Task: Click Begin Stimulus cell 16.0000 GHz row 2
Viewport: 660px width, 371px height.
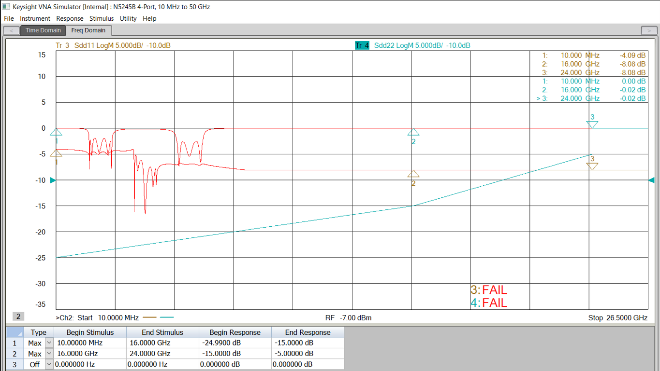Action: (x=90, y=353)
